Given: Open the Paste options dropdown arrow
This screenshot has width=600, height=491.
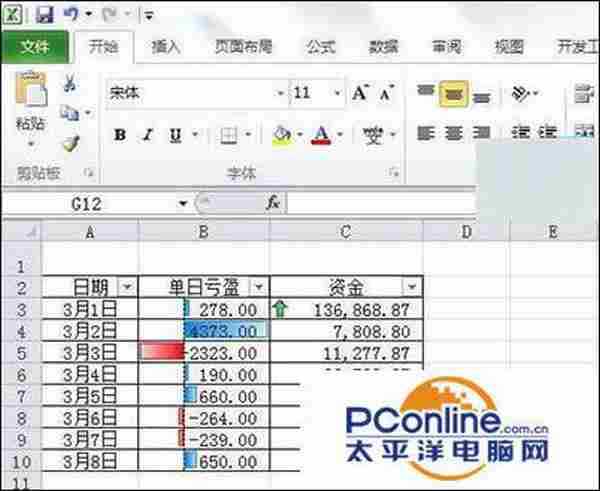Looking at the screenshot, I should [31, 144].
